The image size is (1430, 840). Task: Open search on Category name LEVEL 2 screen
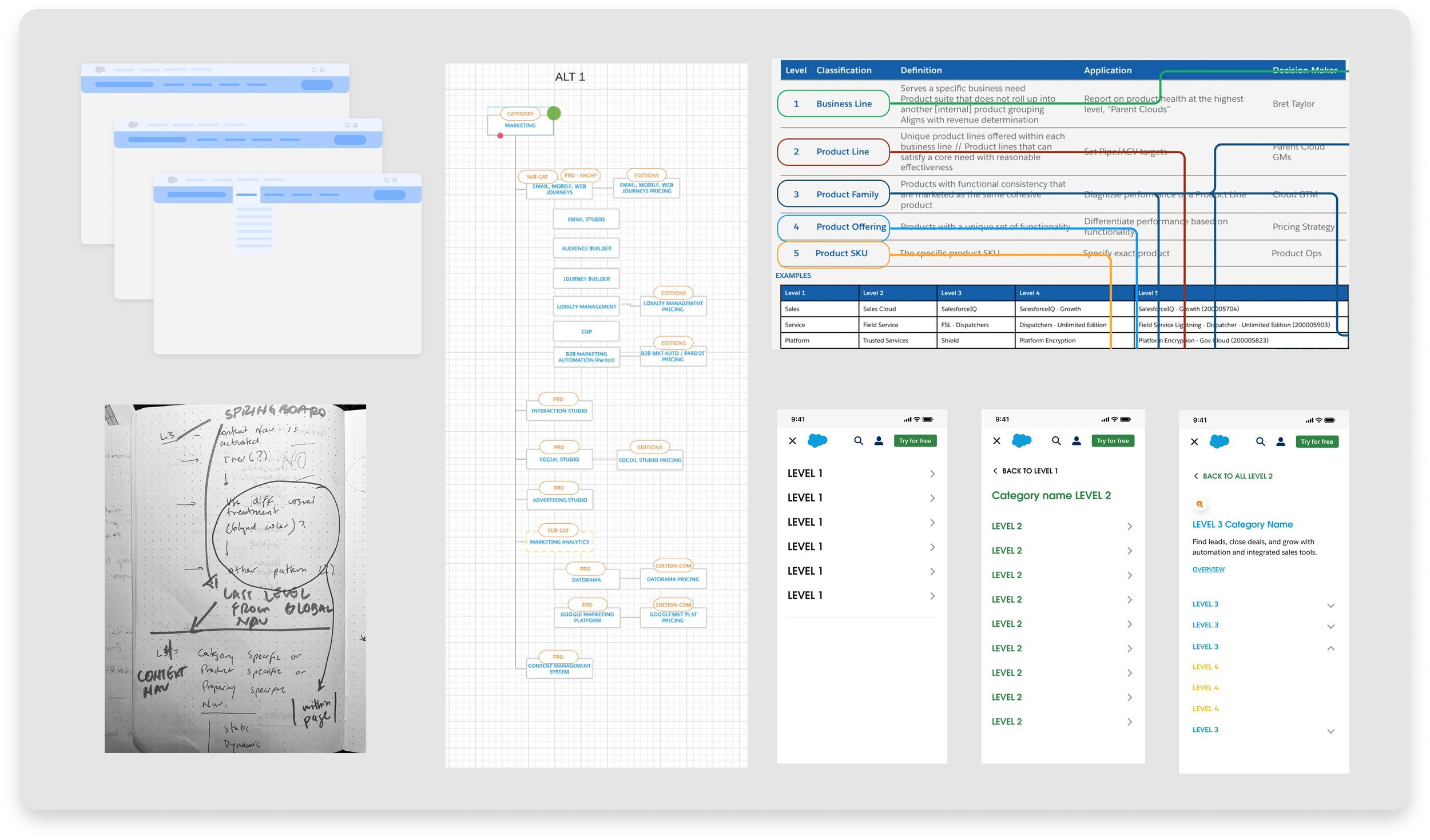click(x=1056, y=441)
